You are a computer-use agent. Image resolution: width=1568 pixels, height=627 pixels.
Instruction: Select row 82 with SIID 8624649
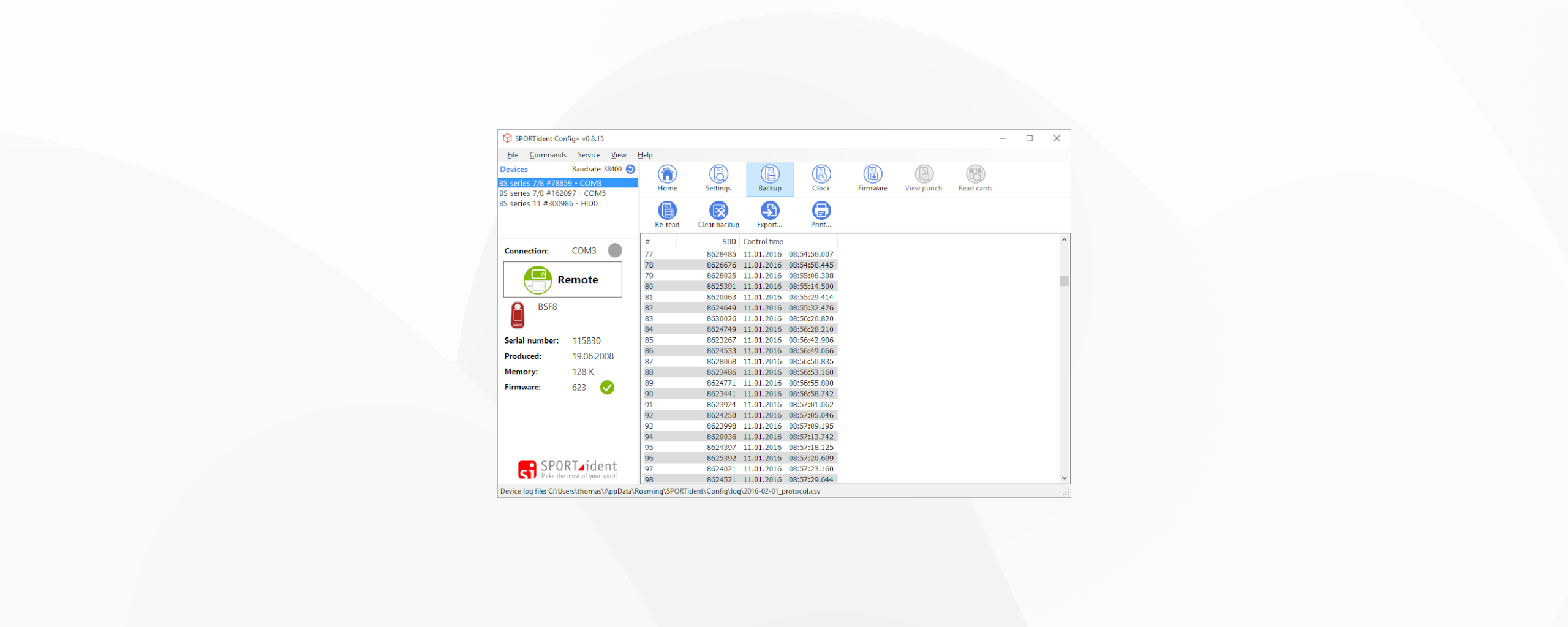coord(739,308)
